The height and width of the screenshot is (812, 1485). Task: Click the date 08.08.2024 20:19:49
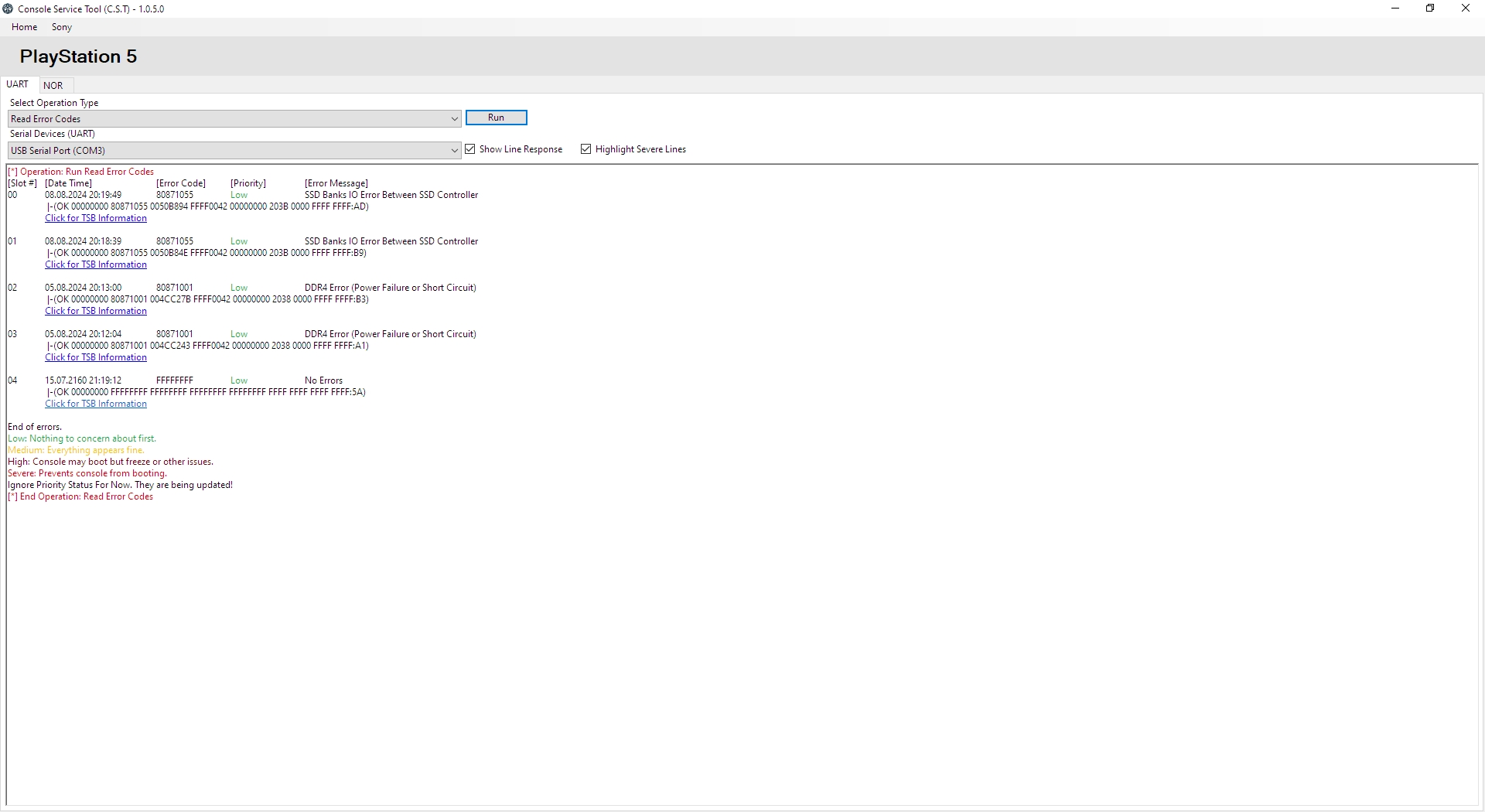83,195
